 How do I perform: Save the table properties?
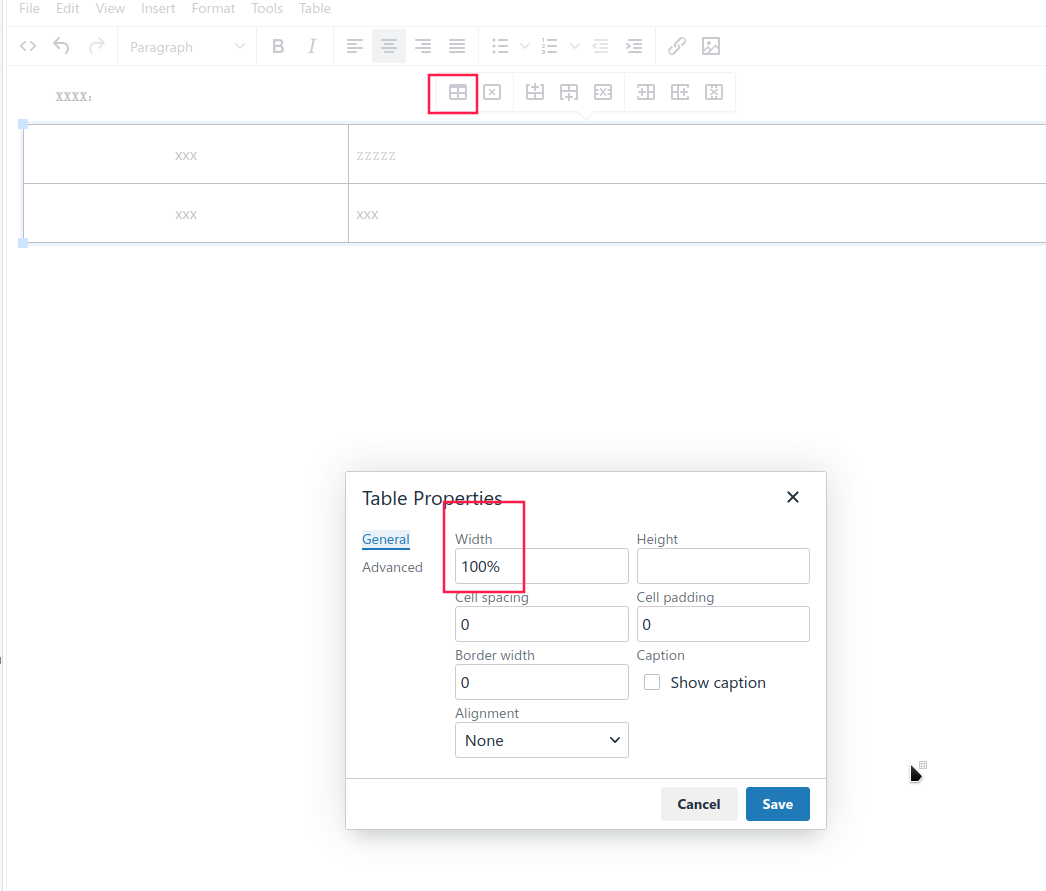777,804
